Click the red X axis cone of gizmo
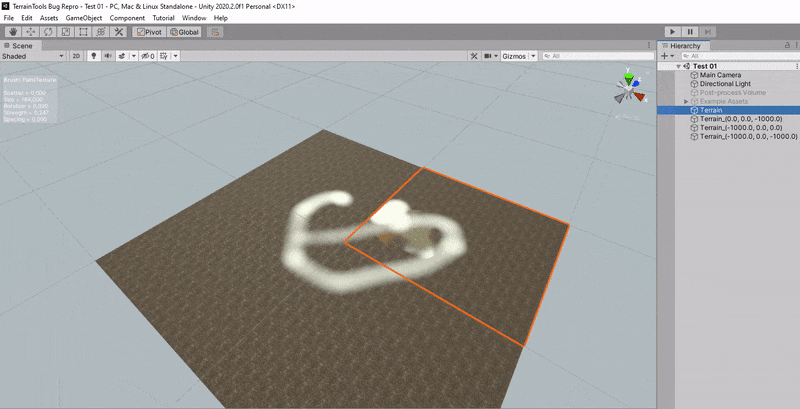This screenshot has height=409, width=800. click(x=639, y=96)
